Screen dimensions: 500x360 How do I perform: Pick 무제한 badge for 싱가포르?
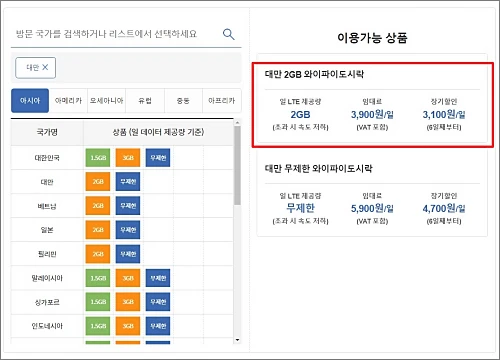click(158, 302)
